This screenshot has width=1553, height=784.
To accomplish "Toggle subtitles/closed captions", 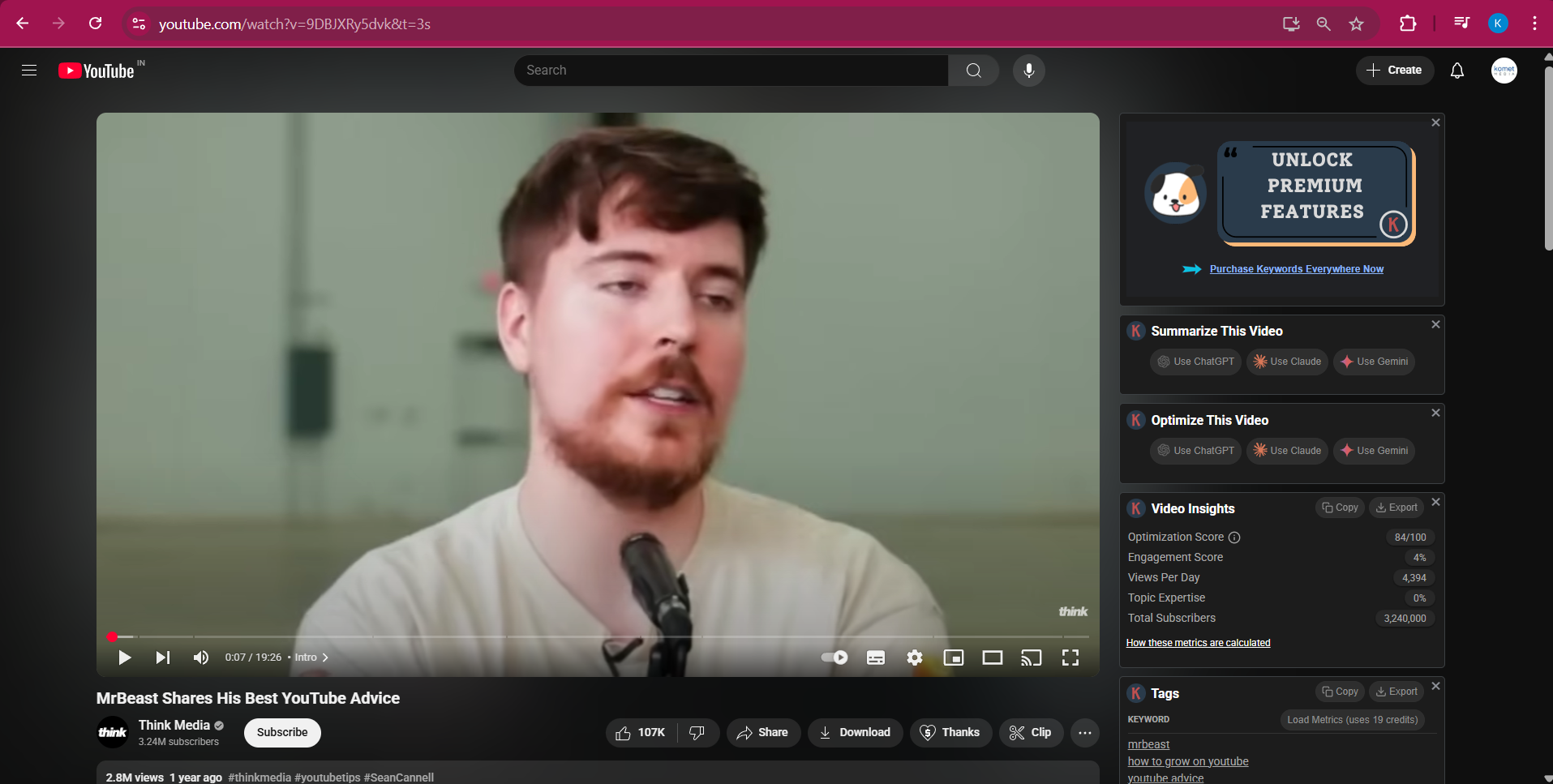I will click(x=876, y=658).
